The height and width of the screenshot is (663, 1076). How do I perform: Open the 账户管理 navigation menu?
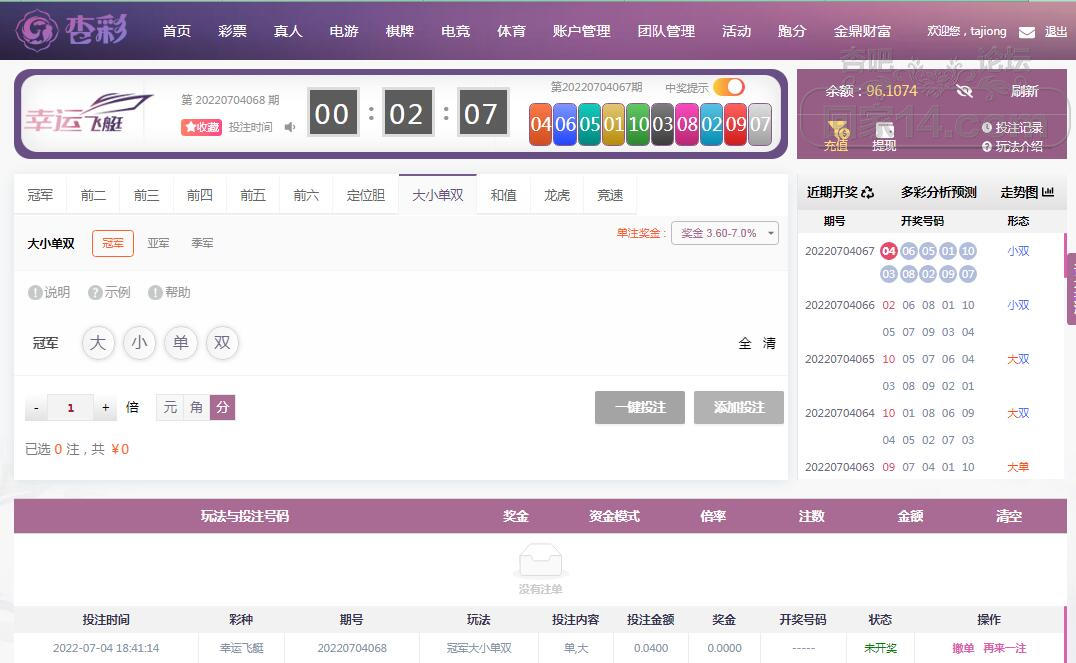(581, 32)
